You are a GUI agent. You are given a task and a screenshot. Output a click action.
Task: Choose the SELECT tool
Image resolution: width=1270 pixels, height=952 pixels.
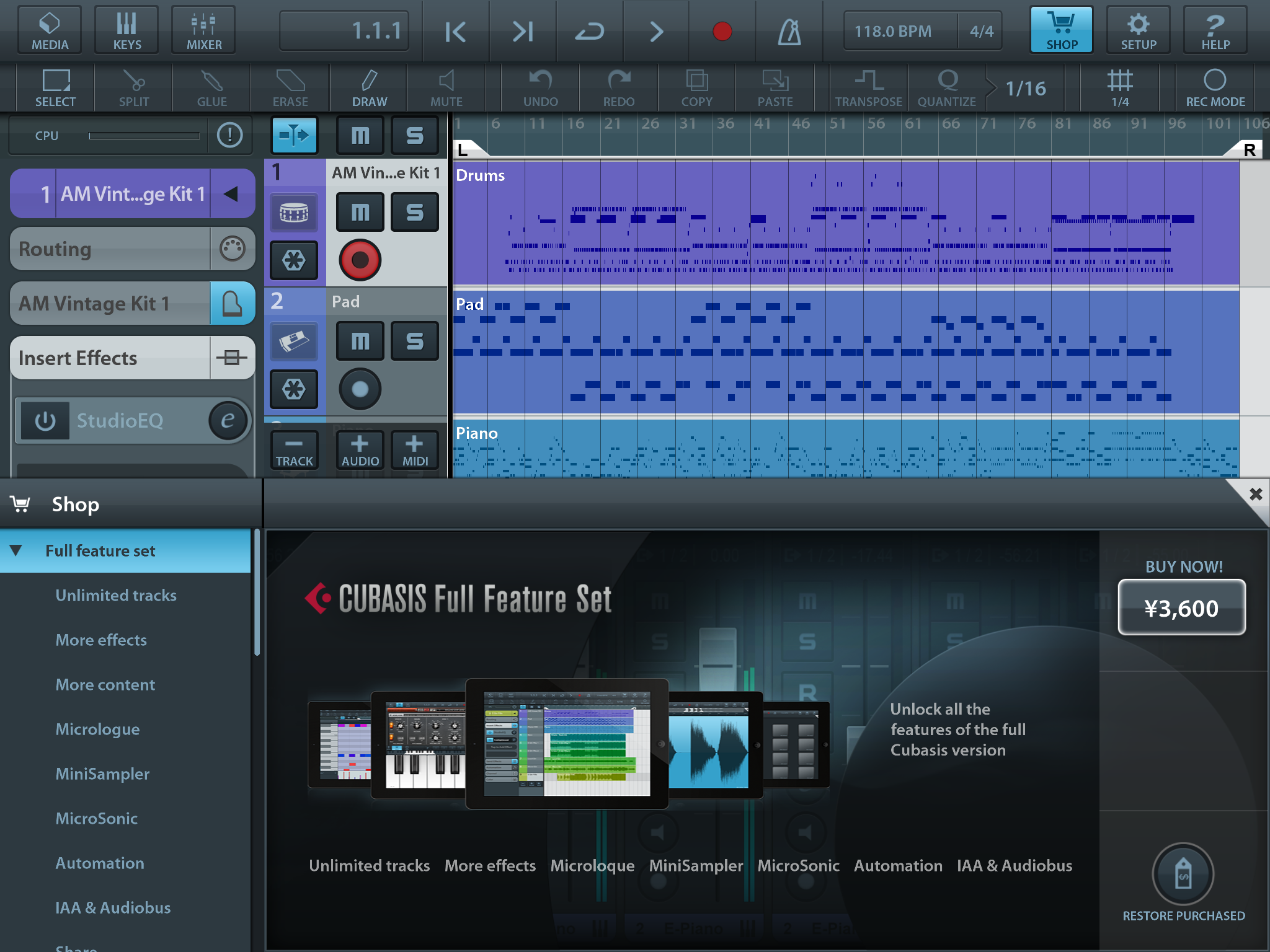click(x=56, y=88)
